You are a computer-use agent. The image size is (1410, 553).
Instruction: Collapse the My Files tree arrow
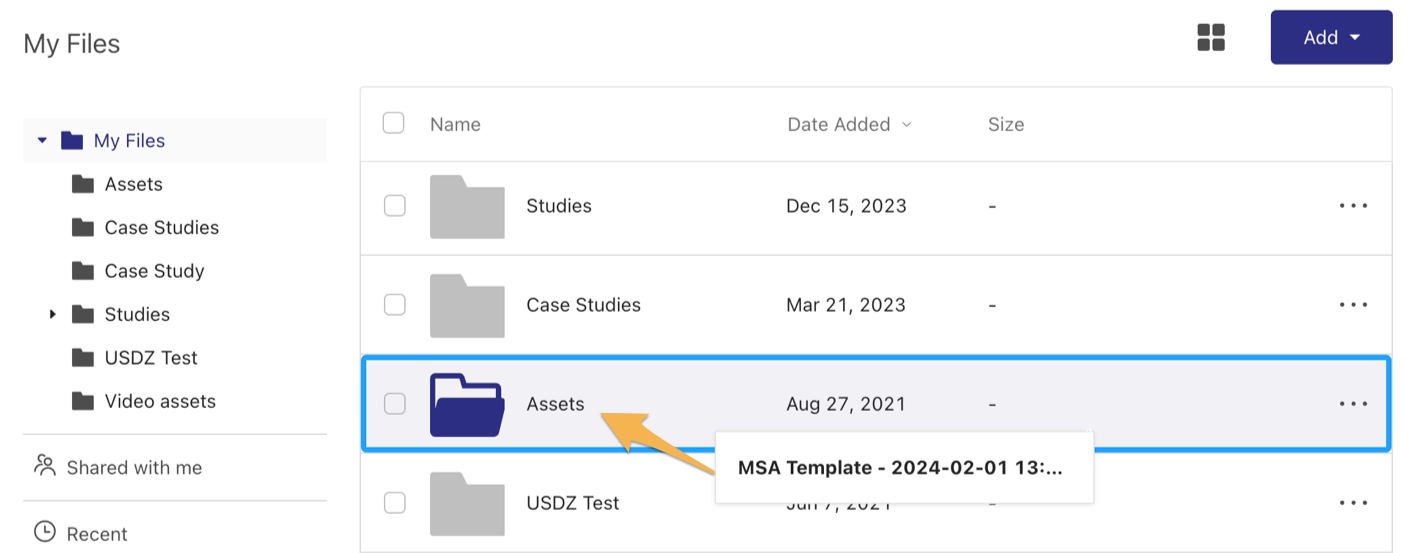(42, 141)
